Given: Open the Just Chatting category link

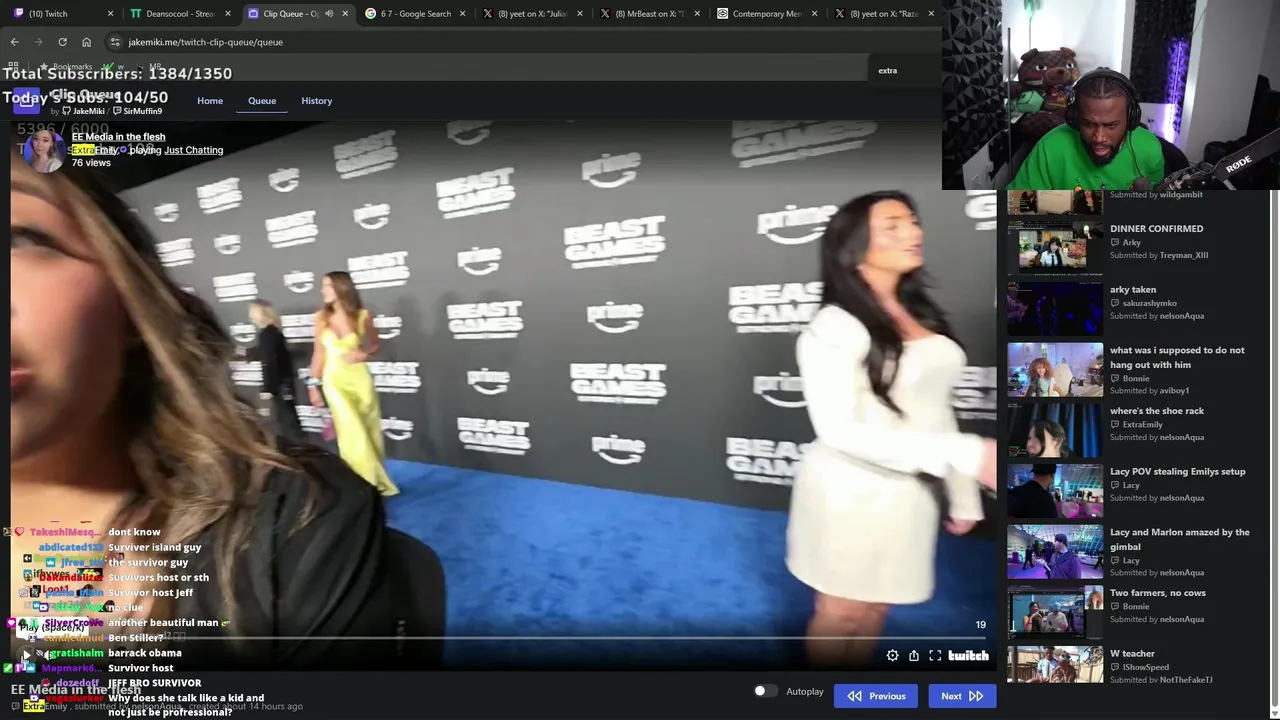Looking at the screenshot, I should (x=194, y=150).
